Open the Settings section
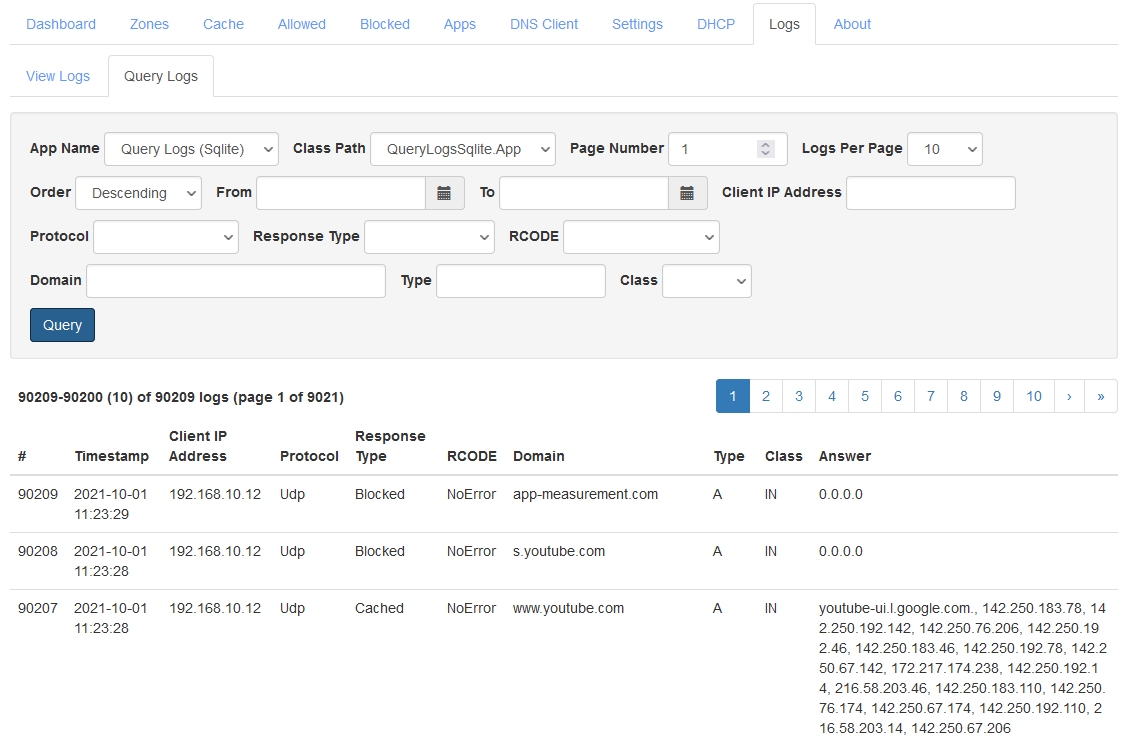Screen dimensions: 1125x740 click(637, 23)
